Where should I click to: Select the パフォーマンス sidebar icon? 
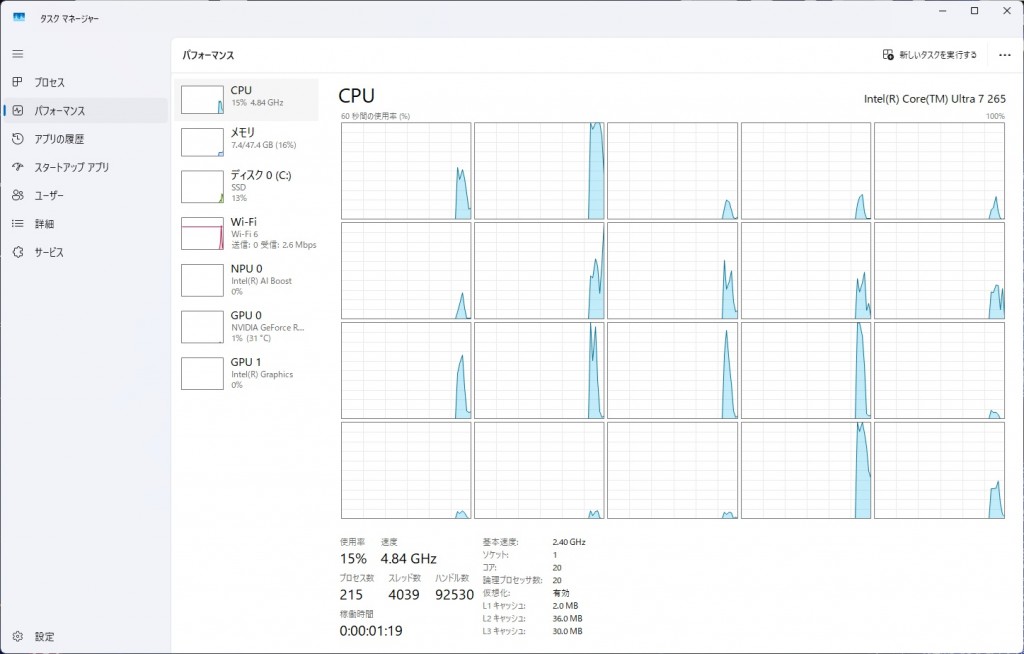[x=17, y=111]
